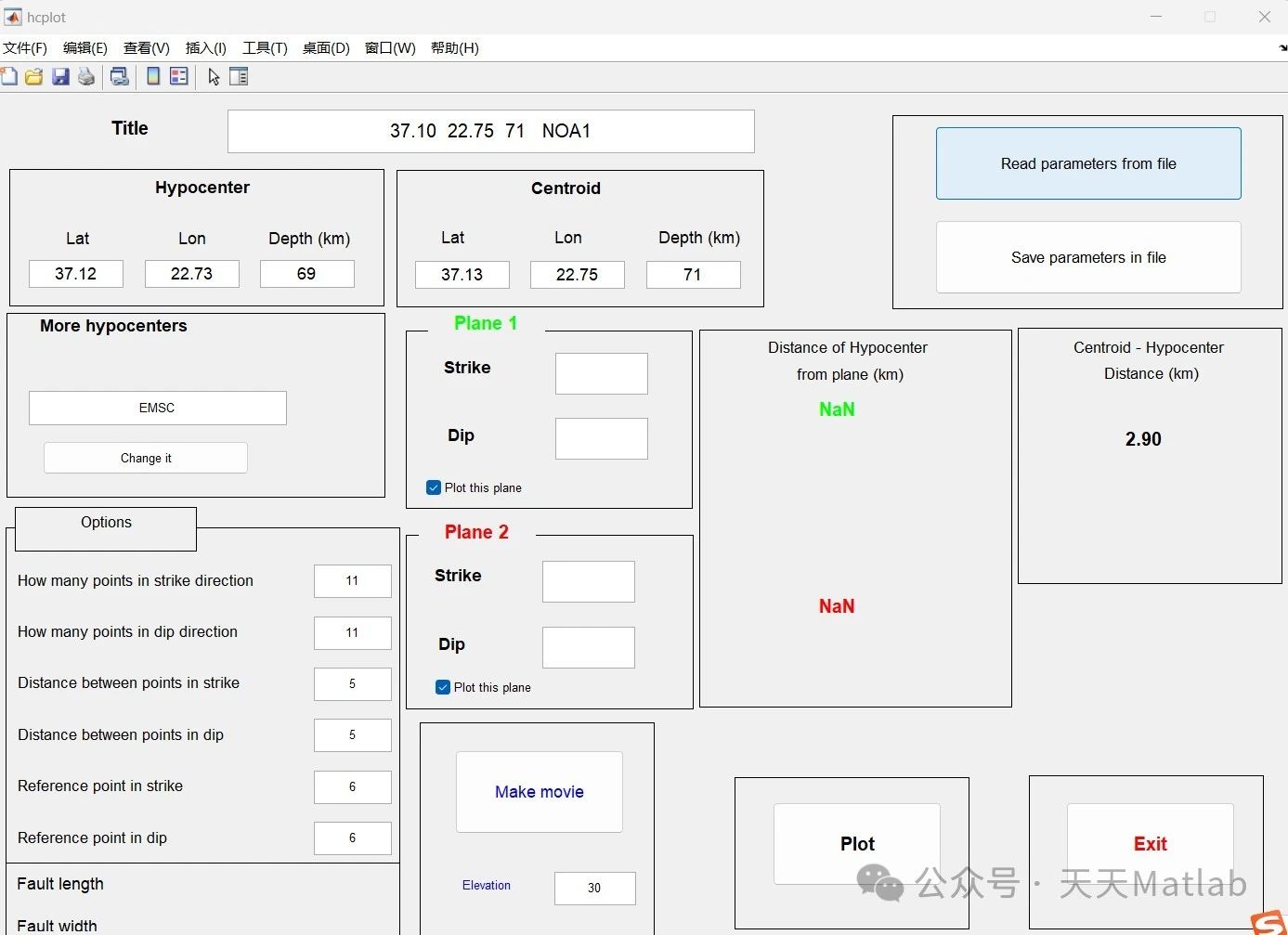Insert a colorbar using the toolbar icon
1288x935 pixels.
(153, 77)
